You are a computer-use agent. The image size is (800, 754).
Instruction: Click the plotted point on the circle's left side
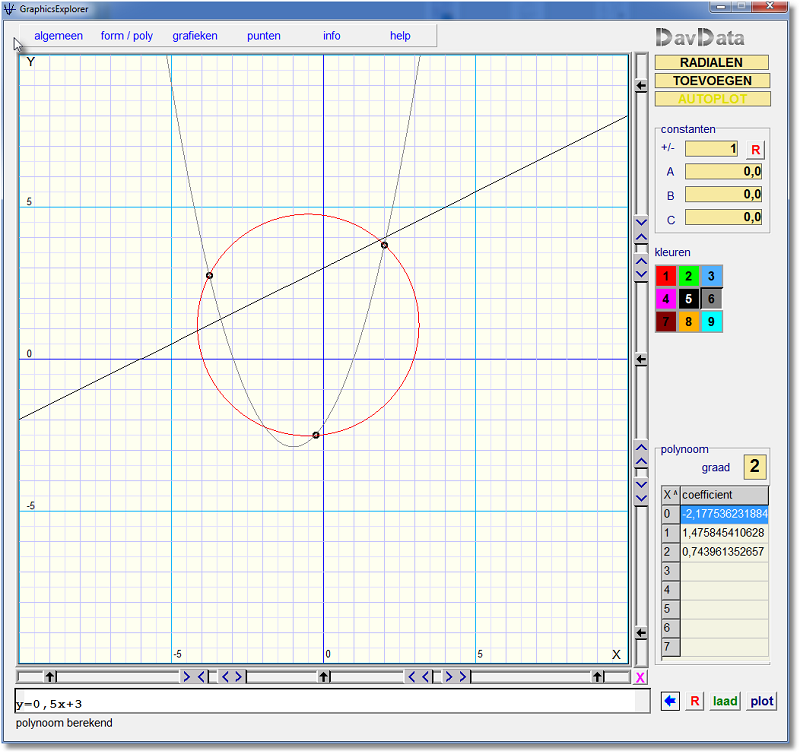point(209,275)
